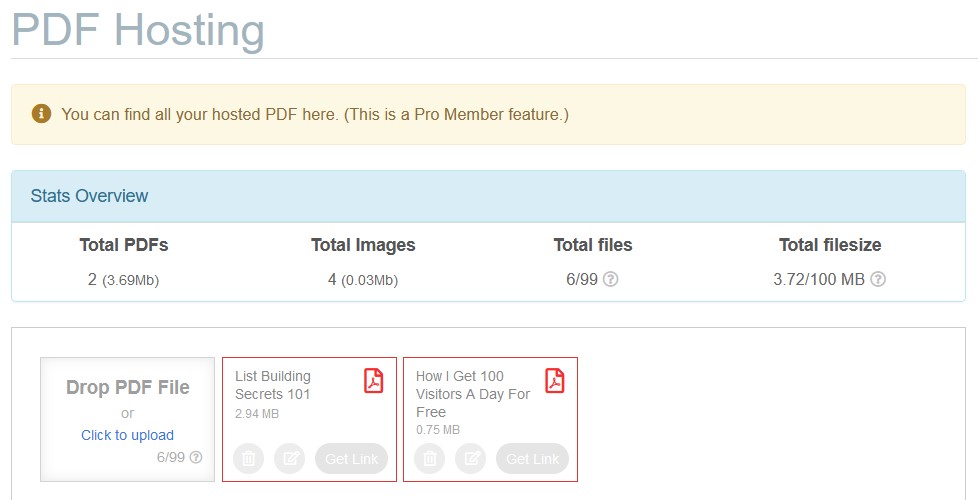Click the help icon beside 3.72/100 MB filesize
The height and width of the screenshot is (500, 978).
tap(878, 279)
